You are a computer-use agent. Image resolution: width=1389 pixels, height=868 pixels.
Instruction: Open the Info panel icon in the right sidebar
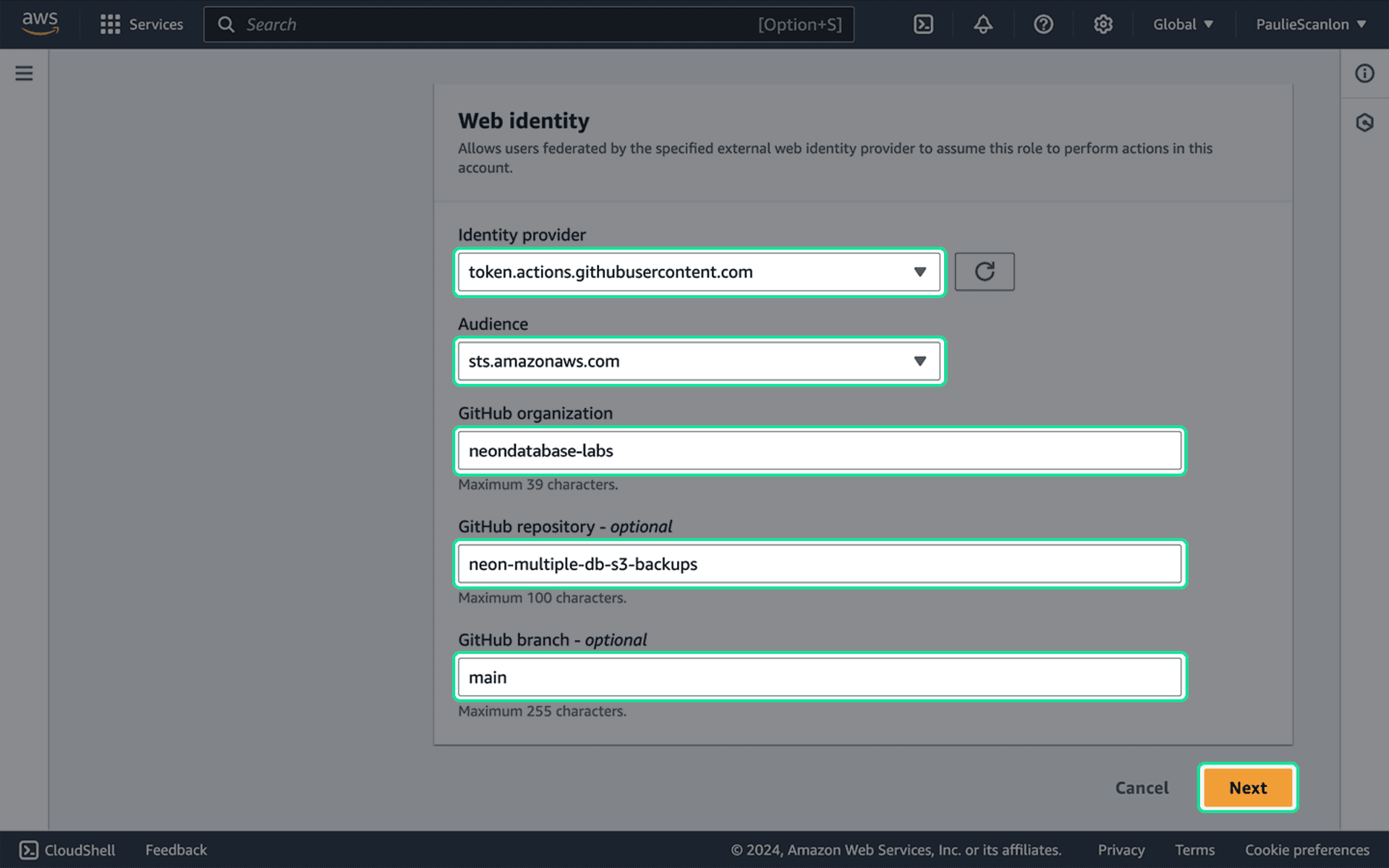coord(1364,73)
